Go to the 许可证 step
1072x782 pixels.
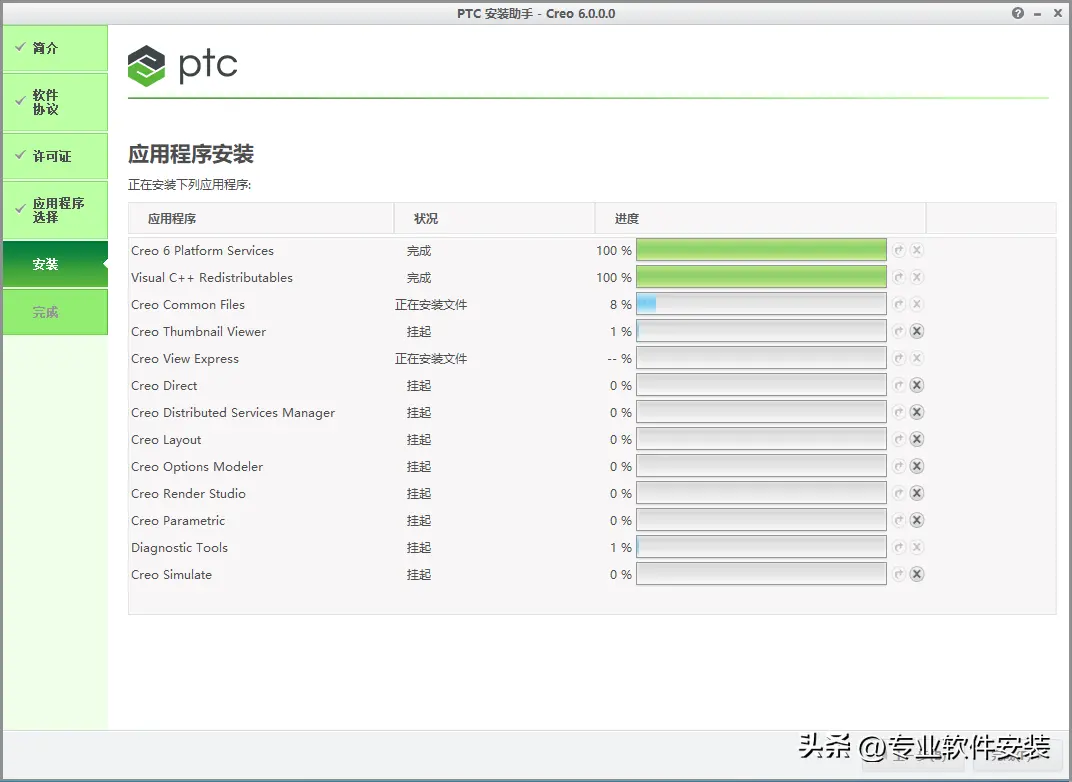coord(55,156)
